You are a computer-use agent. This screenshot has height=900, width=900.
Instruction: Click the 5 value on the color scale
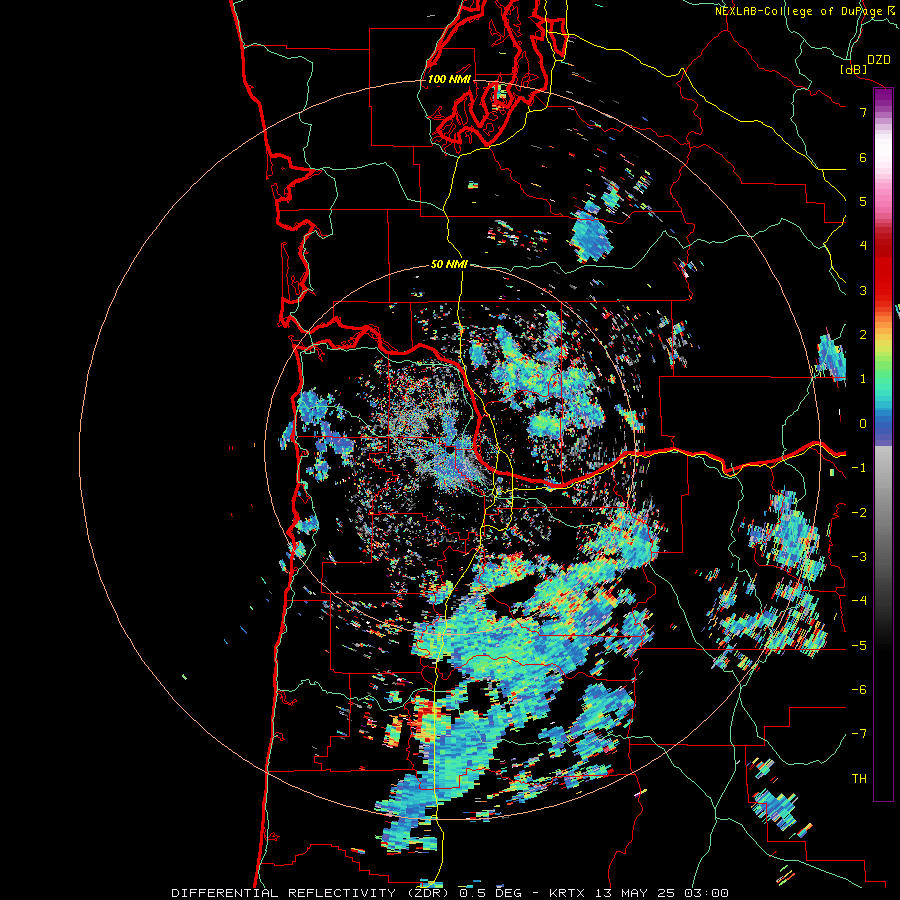[x=863, y=201]
